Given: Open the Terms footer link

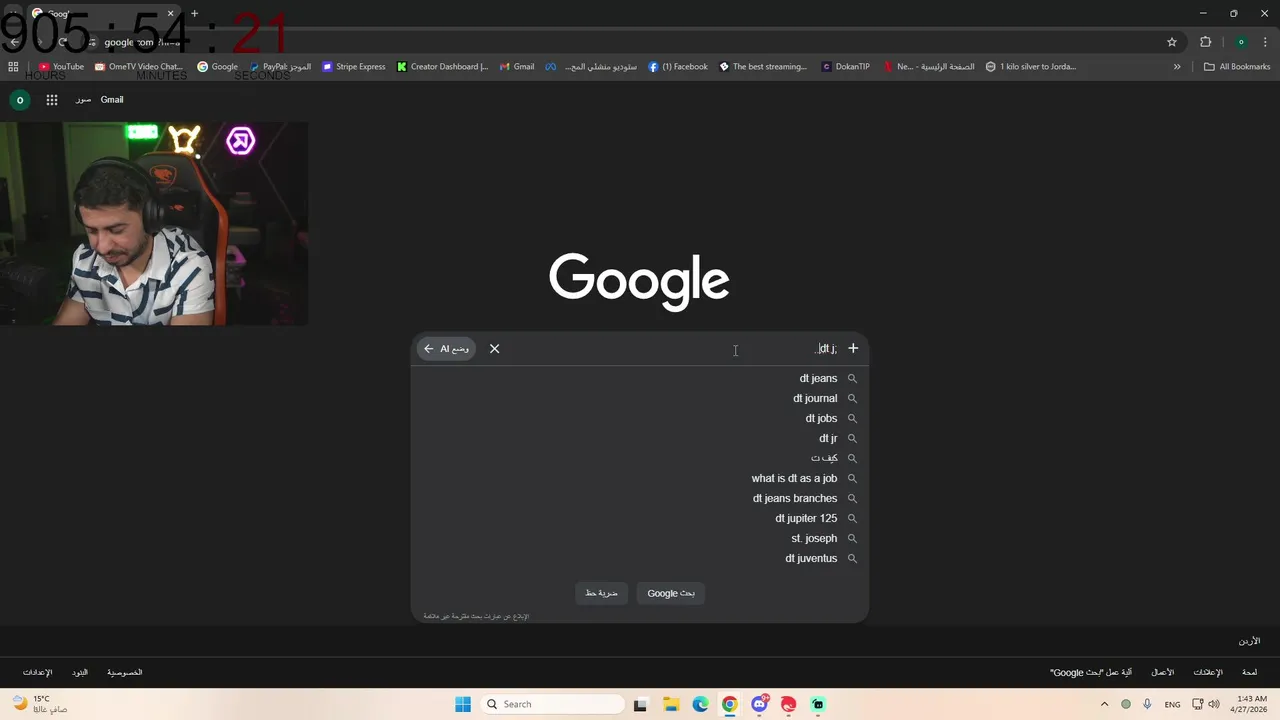Looking at the screenshot, I should point(80,672).
